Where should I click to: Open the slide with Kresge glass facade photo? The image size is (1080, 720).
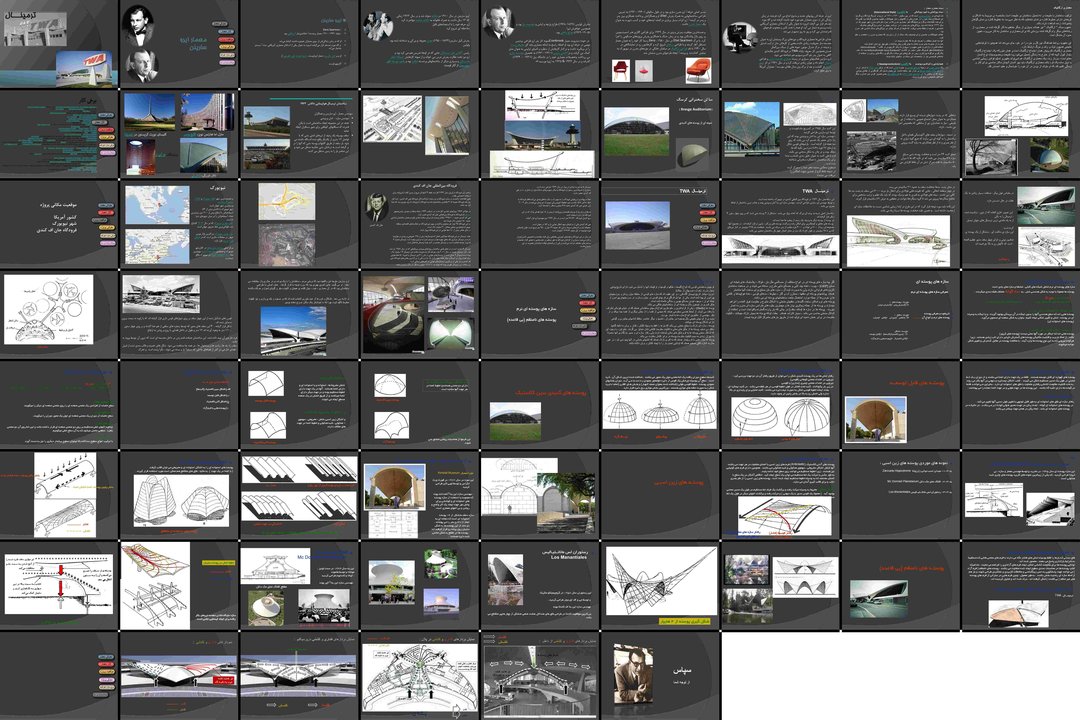780,134
